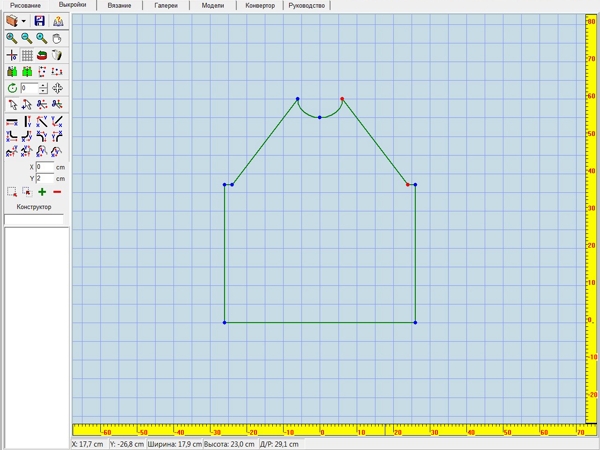Toggle the arrow pointer select tool
The image size is (600, 450).
(x=13, y=104)
